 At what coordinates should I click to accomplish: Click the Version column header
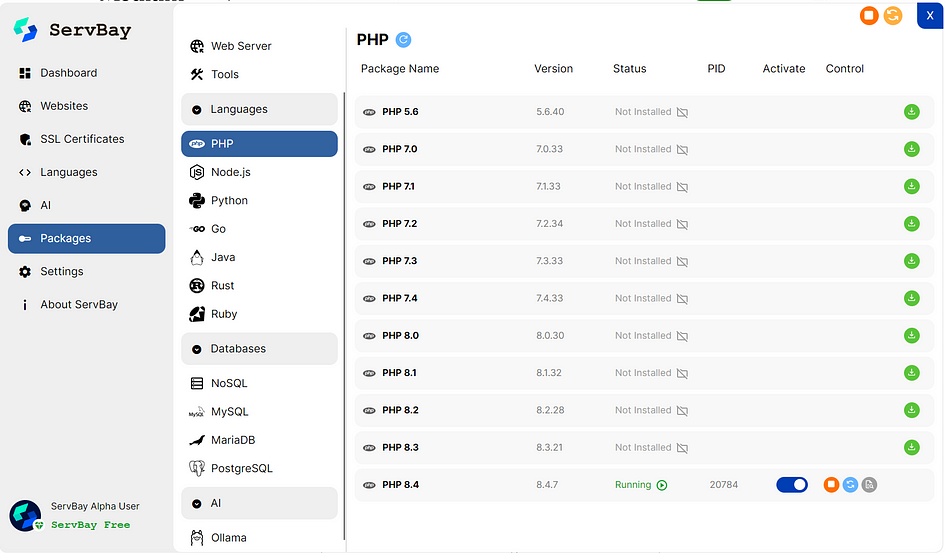click(x=553, y=69)
